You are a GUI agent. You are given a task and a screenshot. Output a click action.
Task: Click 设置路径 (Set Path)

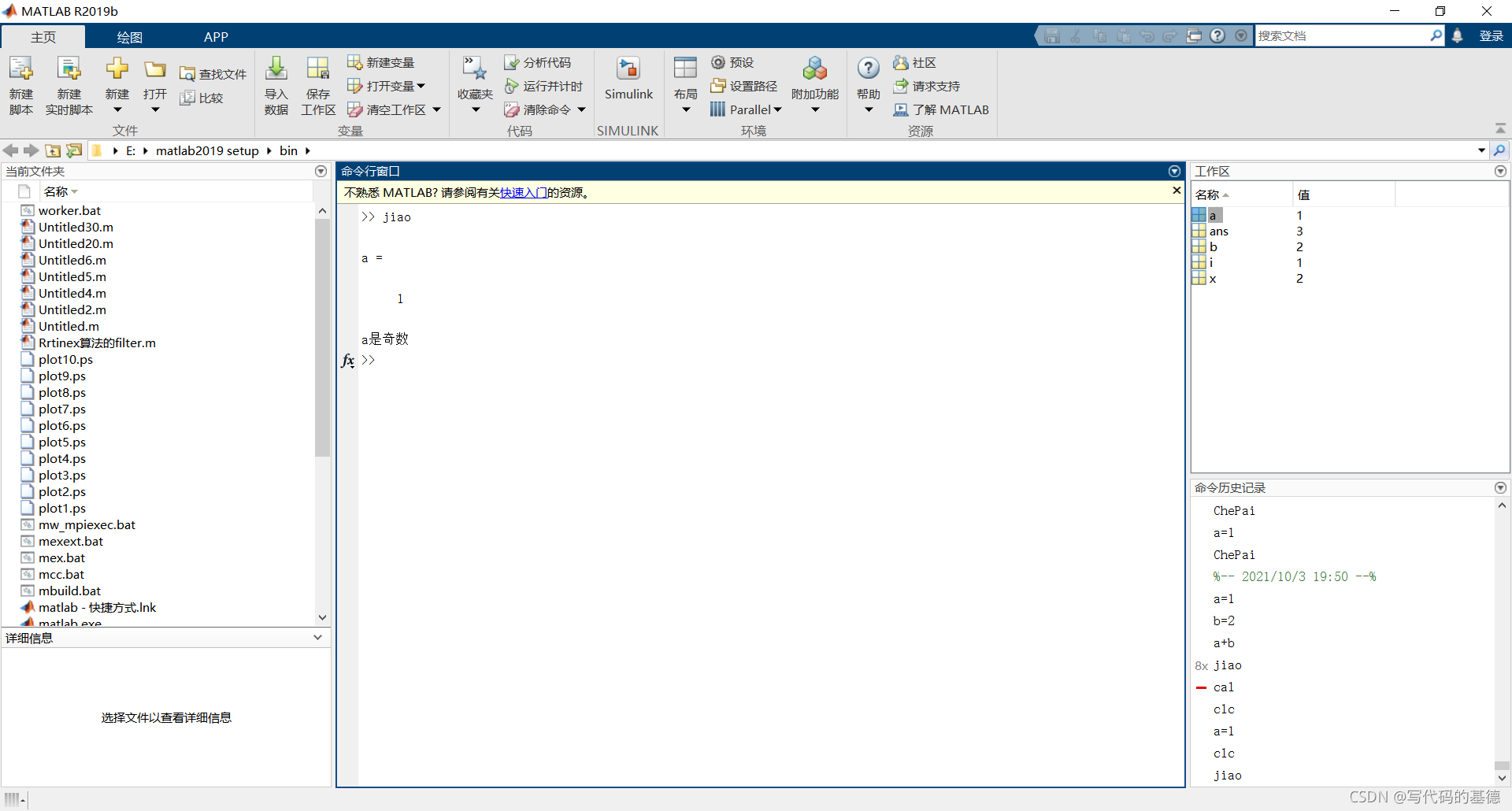pos(743,86)
